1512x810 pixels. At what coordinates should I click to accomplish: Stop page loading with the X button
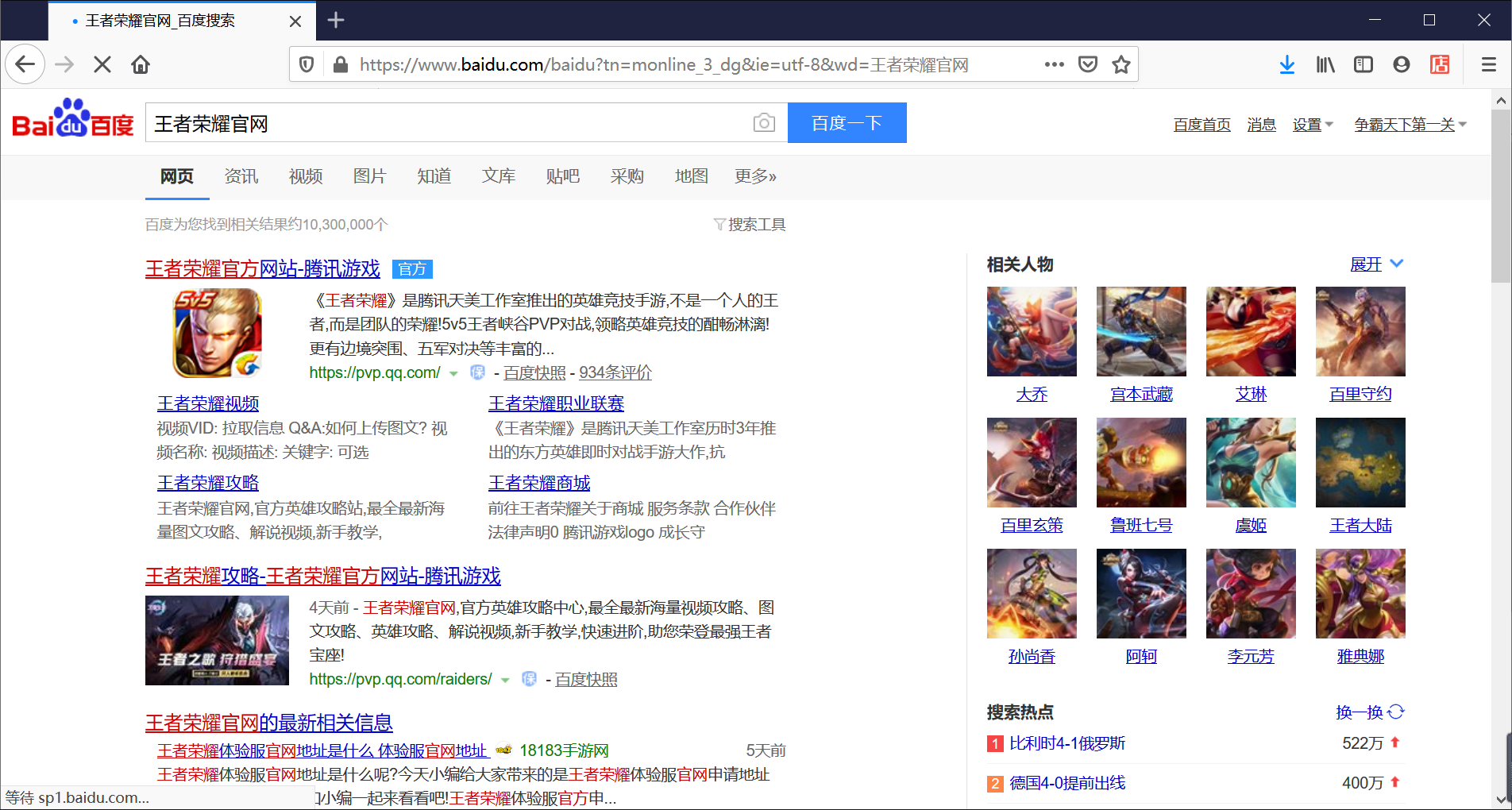(102, 64)
